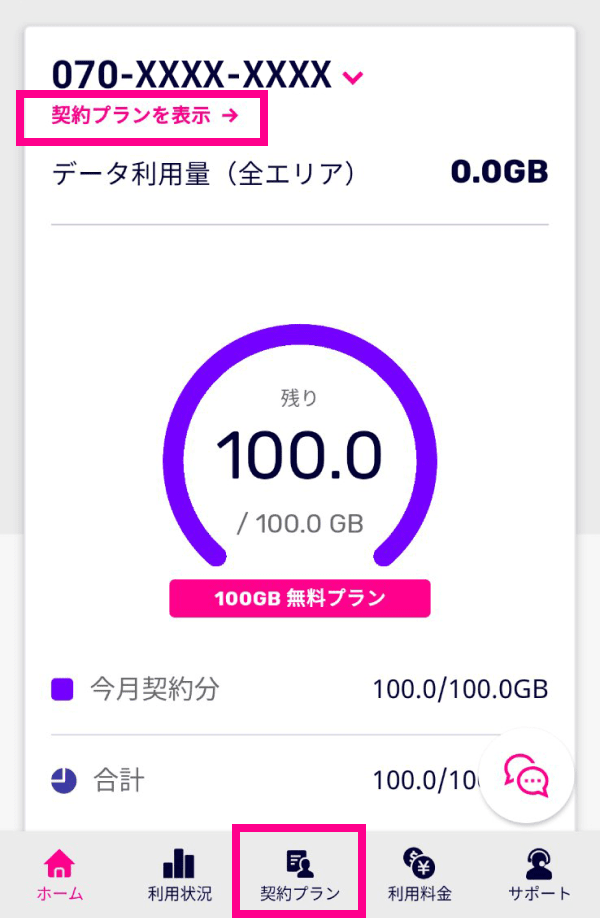Viewport: 600px width, 918px height.
Task: Click the 100GB 無料プラン badge
Action: click(300, 598)
